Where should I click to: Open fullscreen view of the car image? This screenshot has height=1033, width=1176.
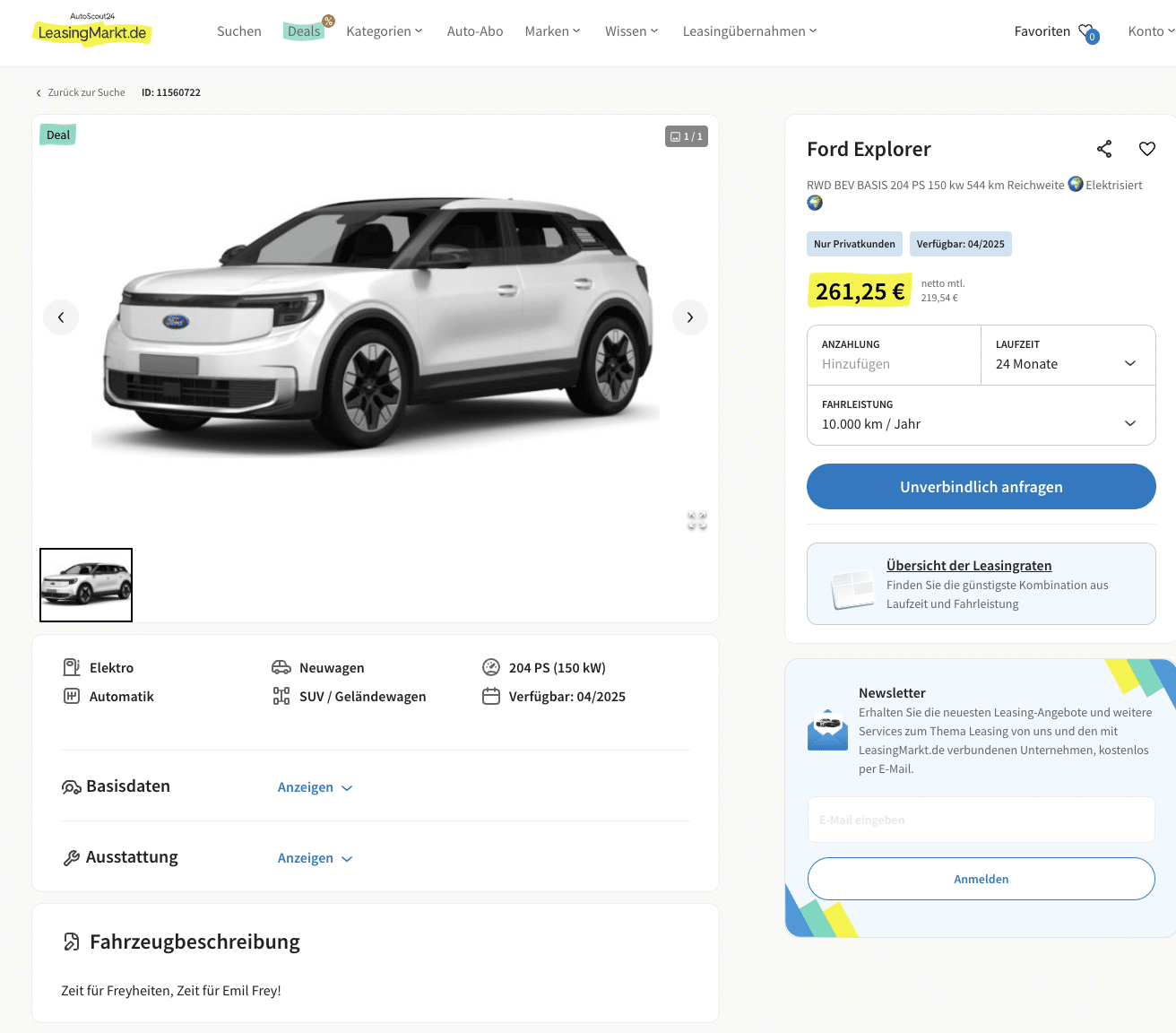pyautogui.click(x=697, y=520)
